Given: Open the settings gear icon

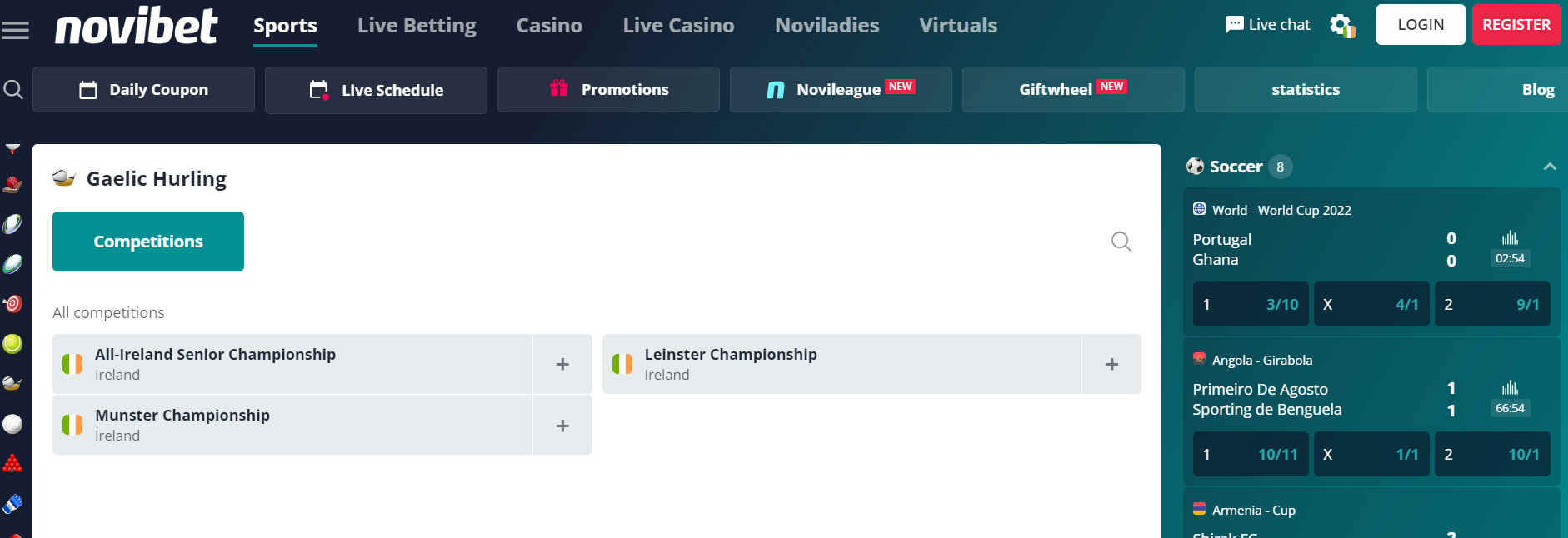Looking at the screenshot, I should coord(1341,25).
